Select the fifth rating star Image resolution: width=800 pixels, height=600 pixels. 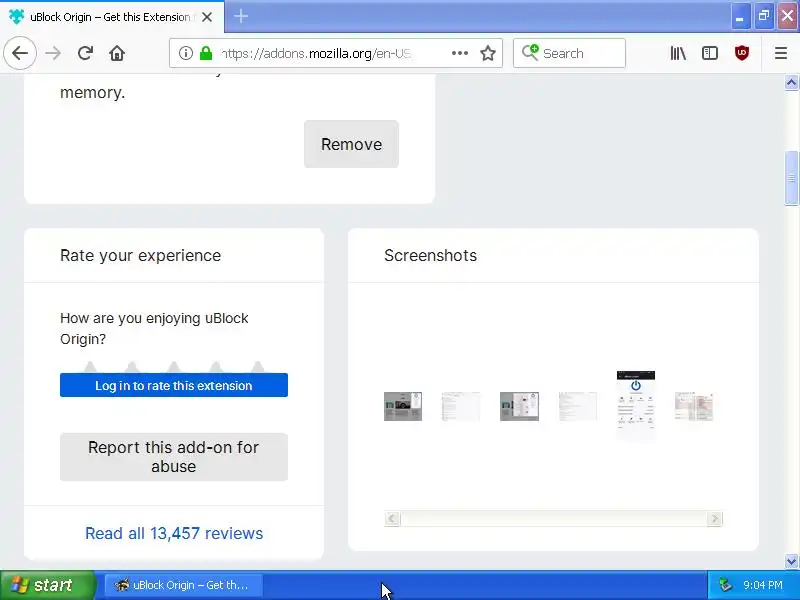tap(258, 367)
